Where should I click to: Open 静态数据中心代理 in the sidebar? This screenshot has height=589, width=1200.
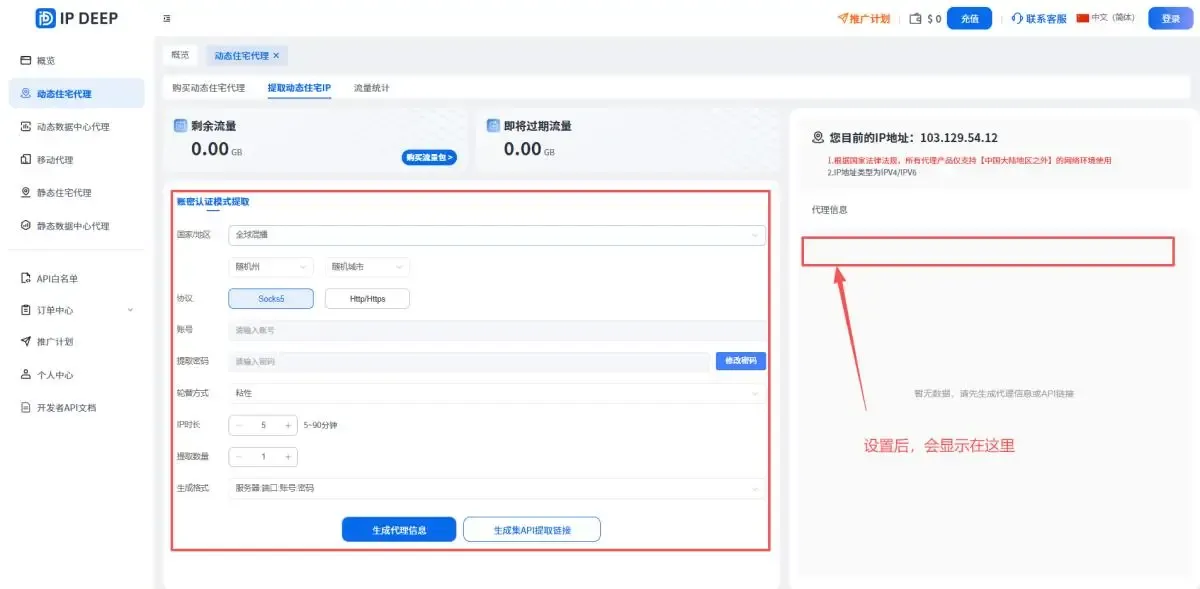[x=75, y=225]
